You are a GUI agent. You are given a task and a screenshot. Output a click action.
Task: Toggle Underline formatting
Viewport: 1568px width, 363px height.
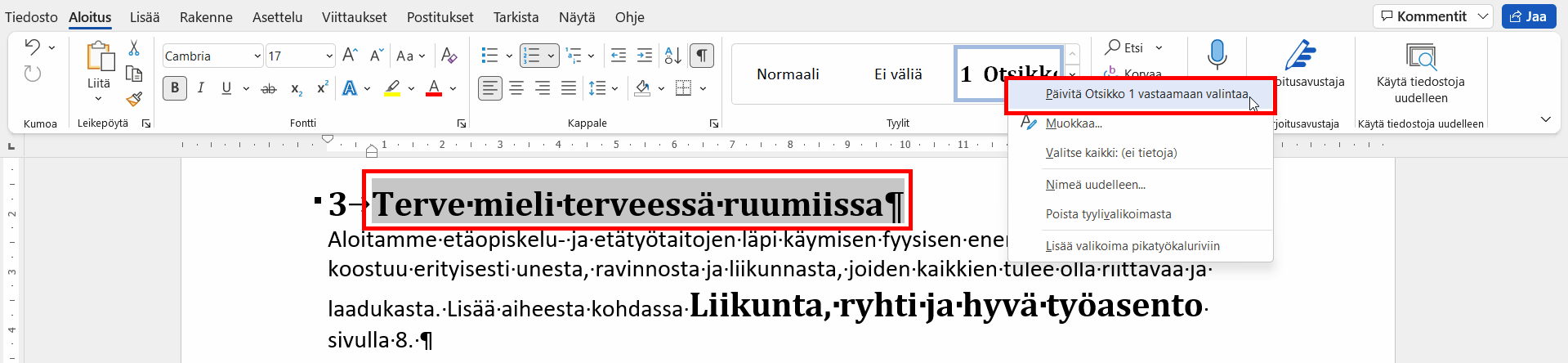[x=226, y=88]
